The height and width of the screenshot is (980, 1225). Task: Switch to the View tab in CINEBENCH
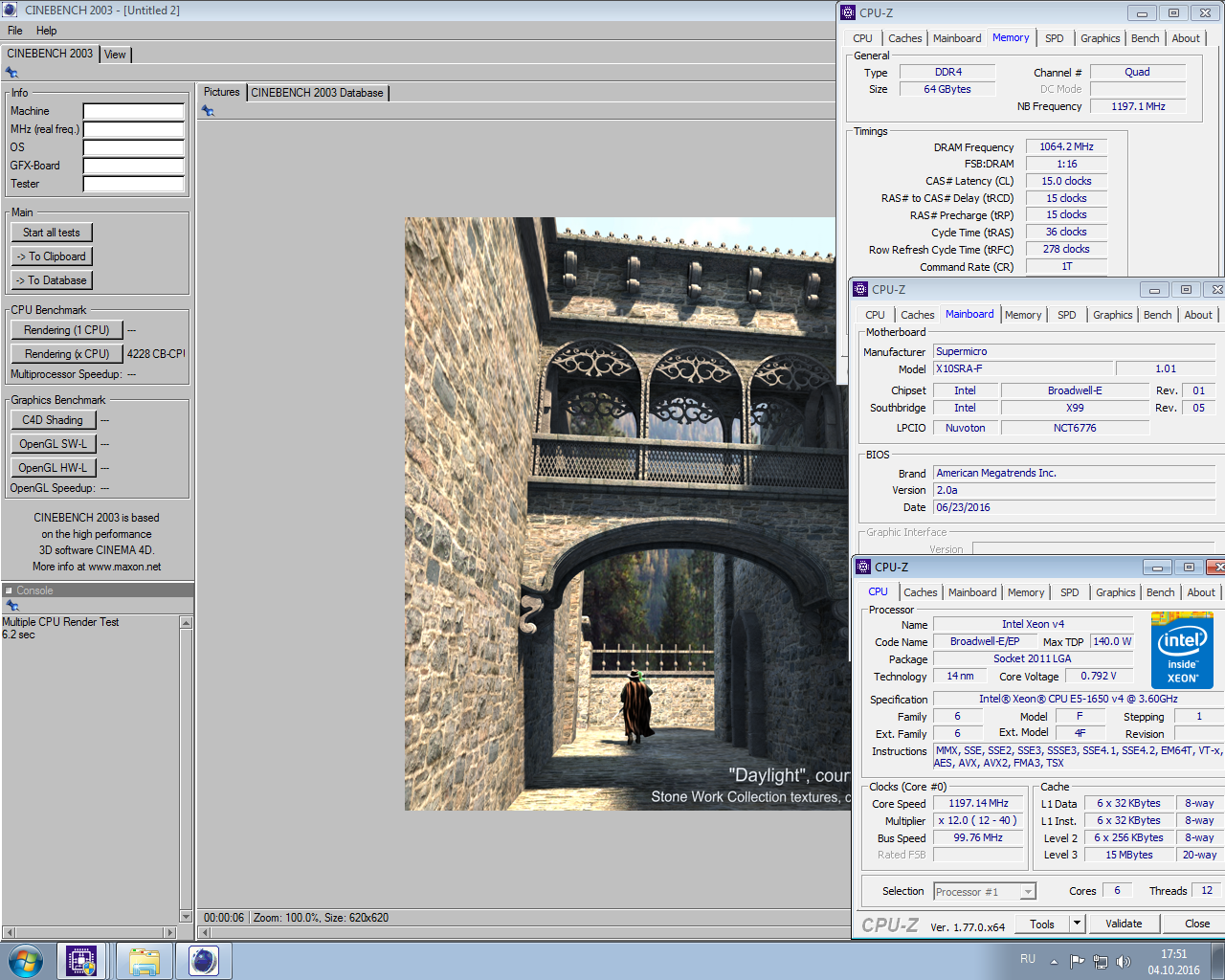click(115, 55)
